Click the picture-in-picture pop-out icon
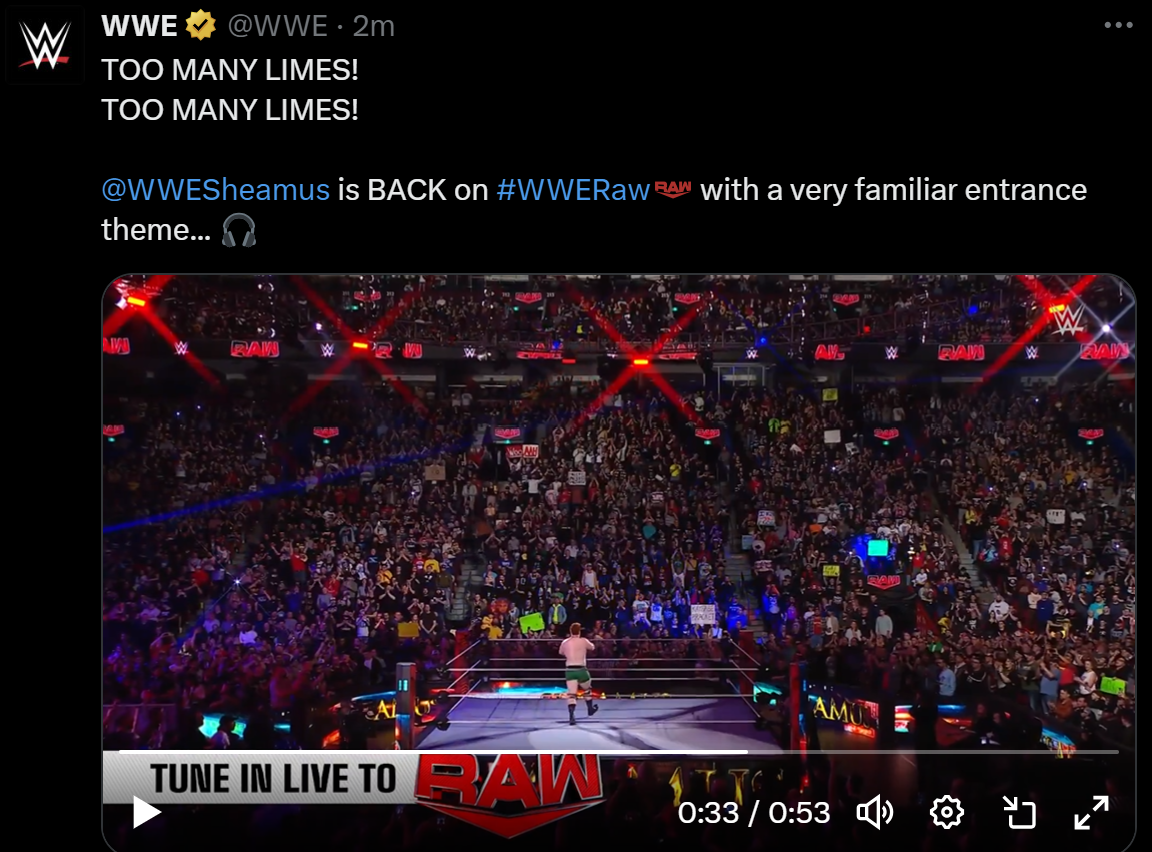The image size is (1152, 852). (x=1019, y=812)
